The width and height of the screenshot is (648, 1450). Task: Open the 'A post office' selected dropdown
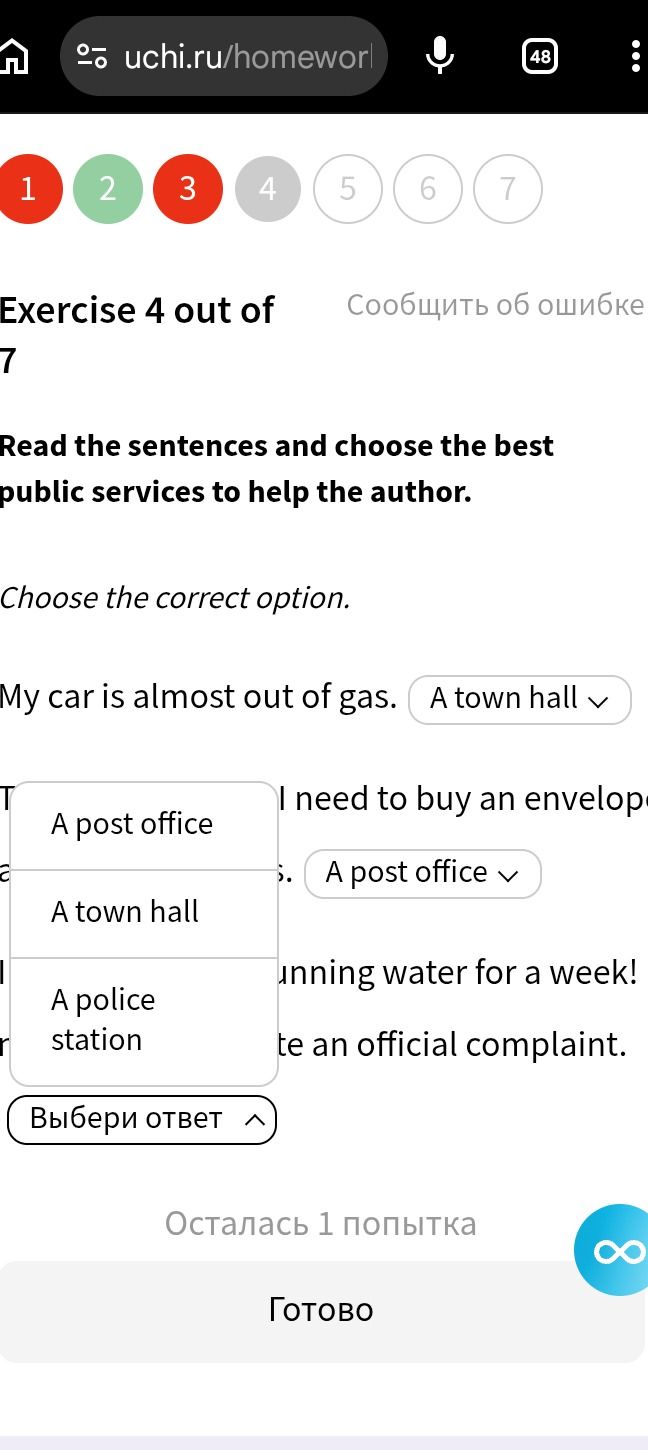pos(423,873)
